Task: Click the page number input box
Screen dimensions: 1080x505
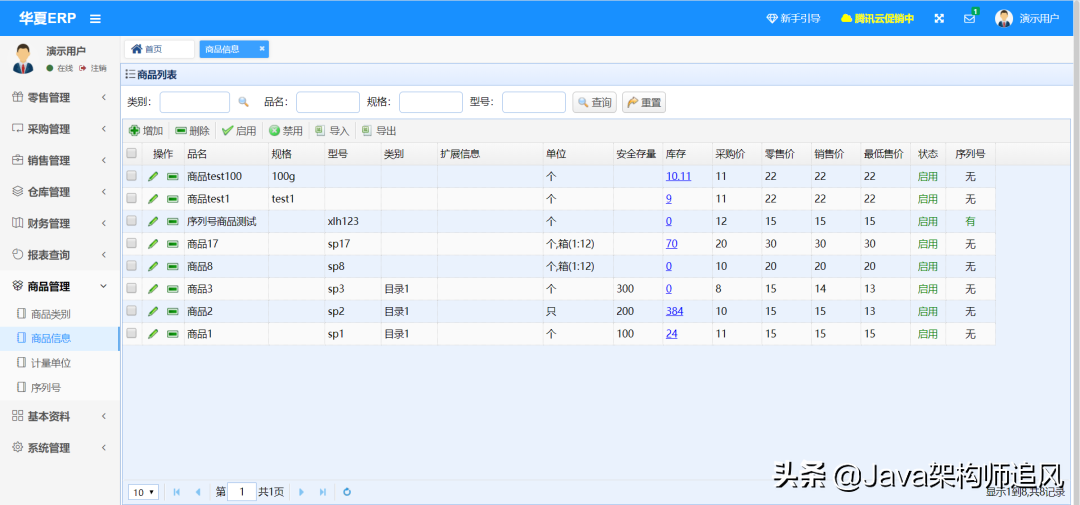Action: 242,492
